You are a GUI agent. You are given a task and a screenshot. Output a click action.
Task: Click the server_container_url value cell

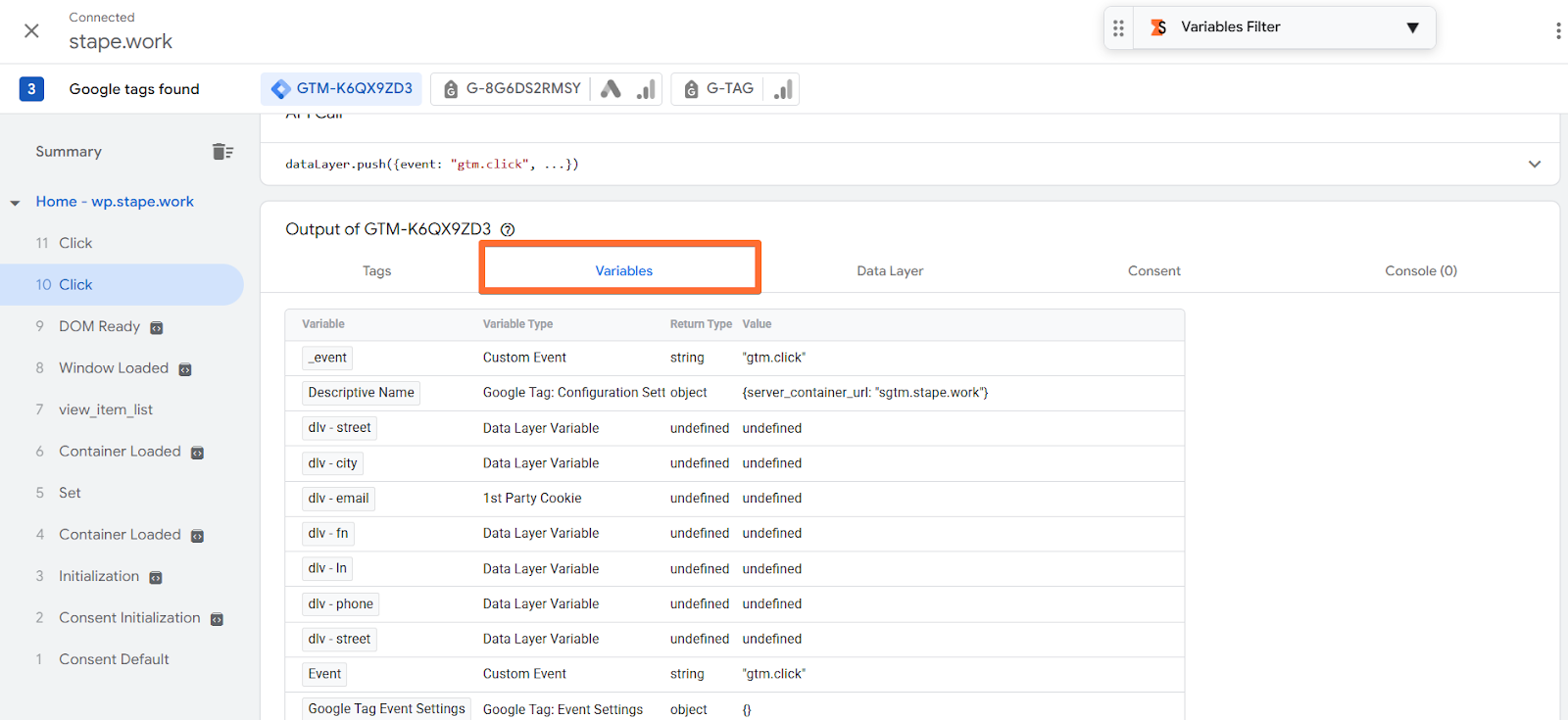point(865,393)
